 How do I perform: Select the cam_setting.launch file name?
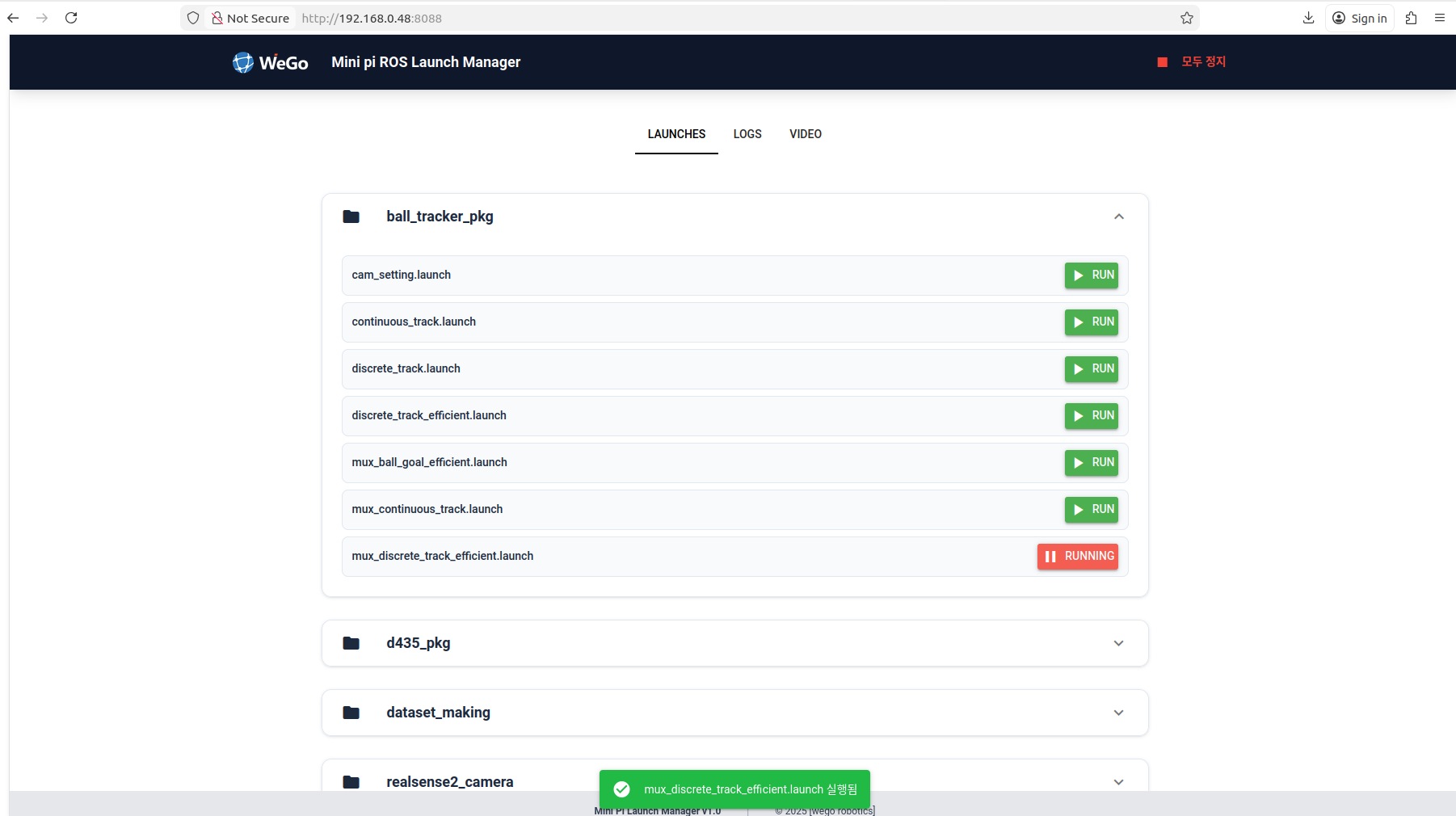[401, 275]
